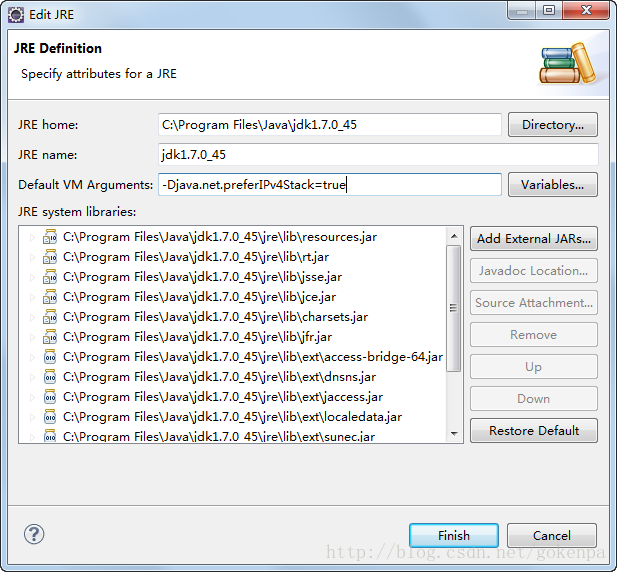Click the jar icon for charsets.jar
Screen dimensions: 617x572
50,317
